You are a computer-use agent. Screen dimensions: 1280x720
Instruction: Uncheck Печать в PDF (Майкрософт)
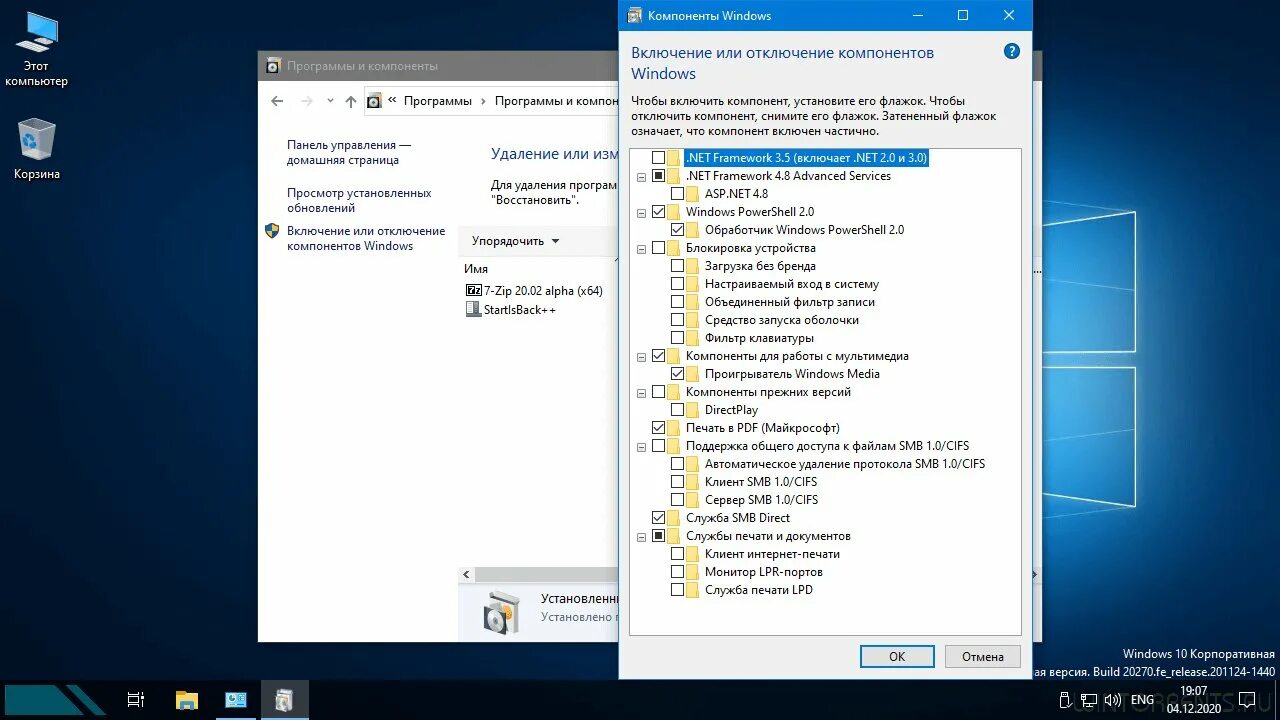658,428
